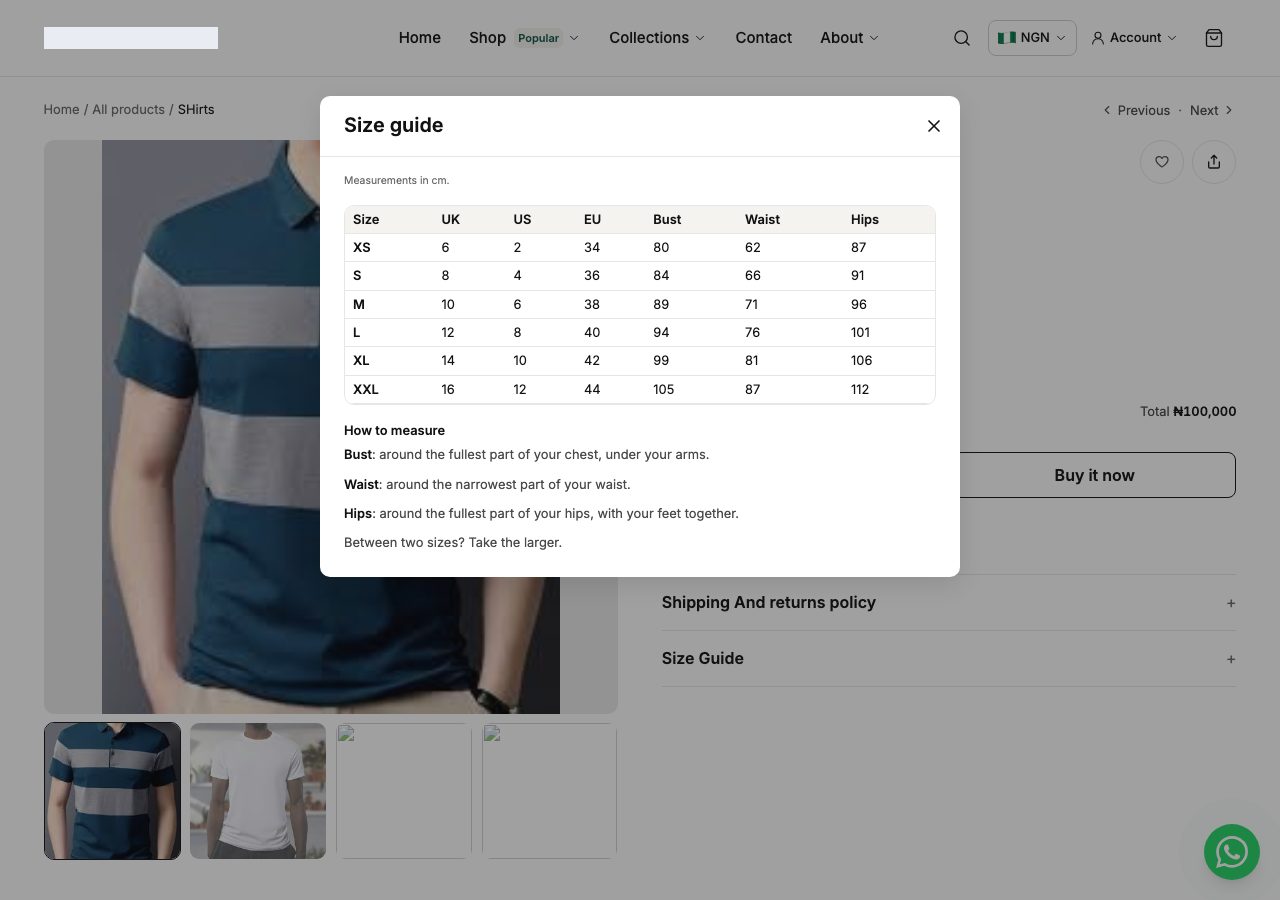Click the Total ₦100,000 price text
Viewport: 1280px width, 900px height.
click(x=1188, y=411)
